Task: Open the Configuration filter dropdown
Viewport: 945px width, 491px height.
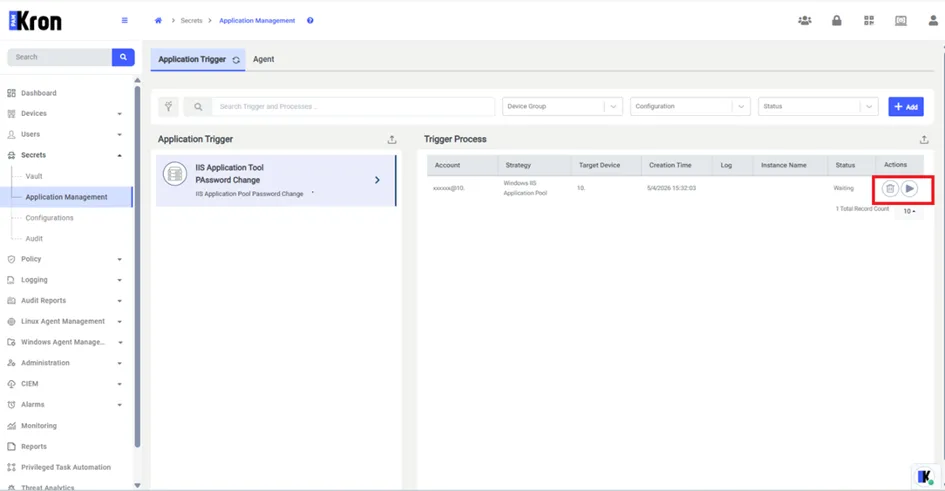Action: [690, 107]
